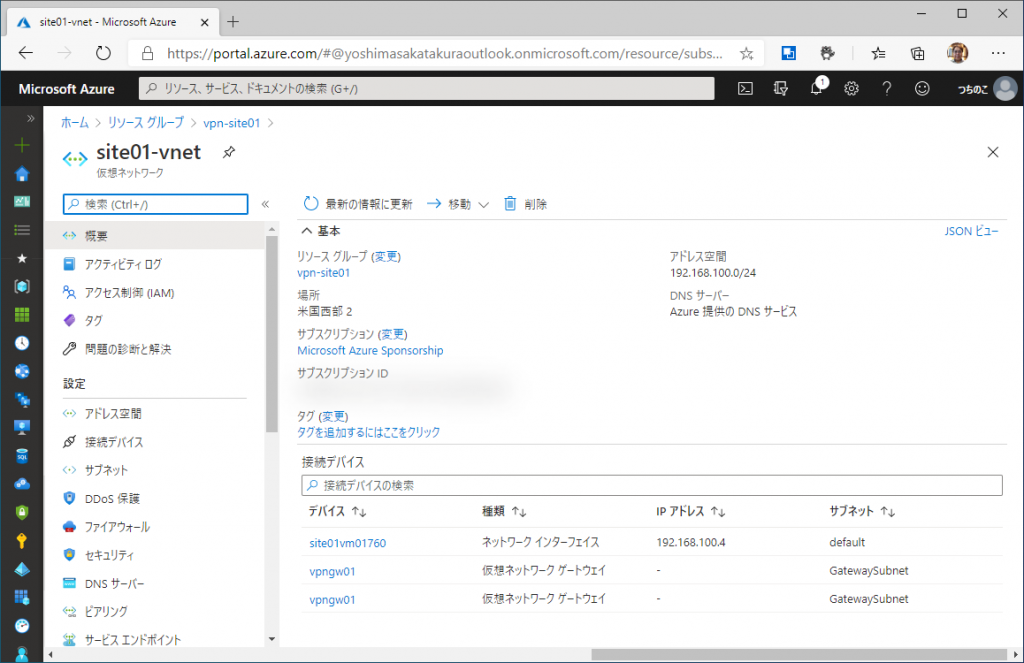Image resolution: width=1024 pixels, height=663 pixels.
Task: Reload the page with browser refresh
Action: (103, 53)
